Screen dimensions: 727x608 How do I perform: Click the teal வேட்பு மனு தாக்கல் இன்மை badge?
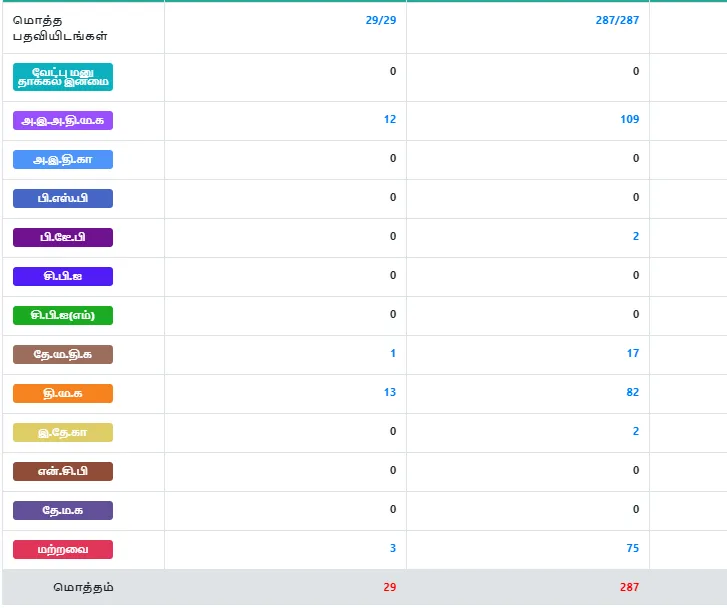coord(63,77)
